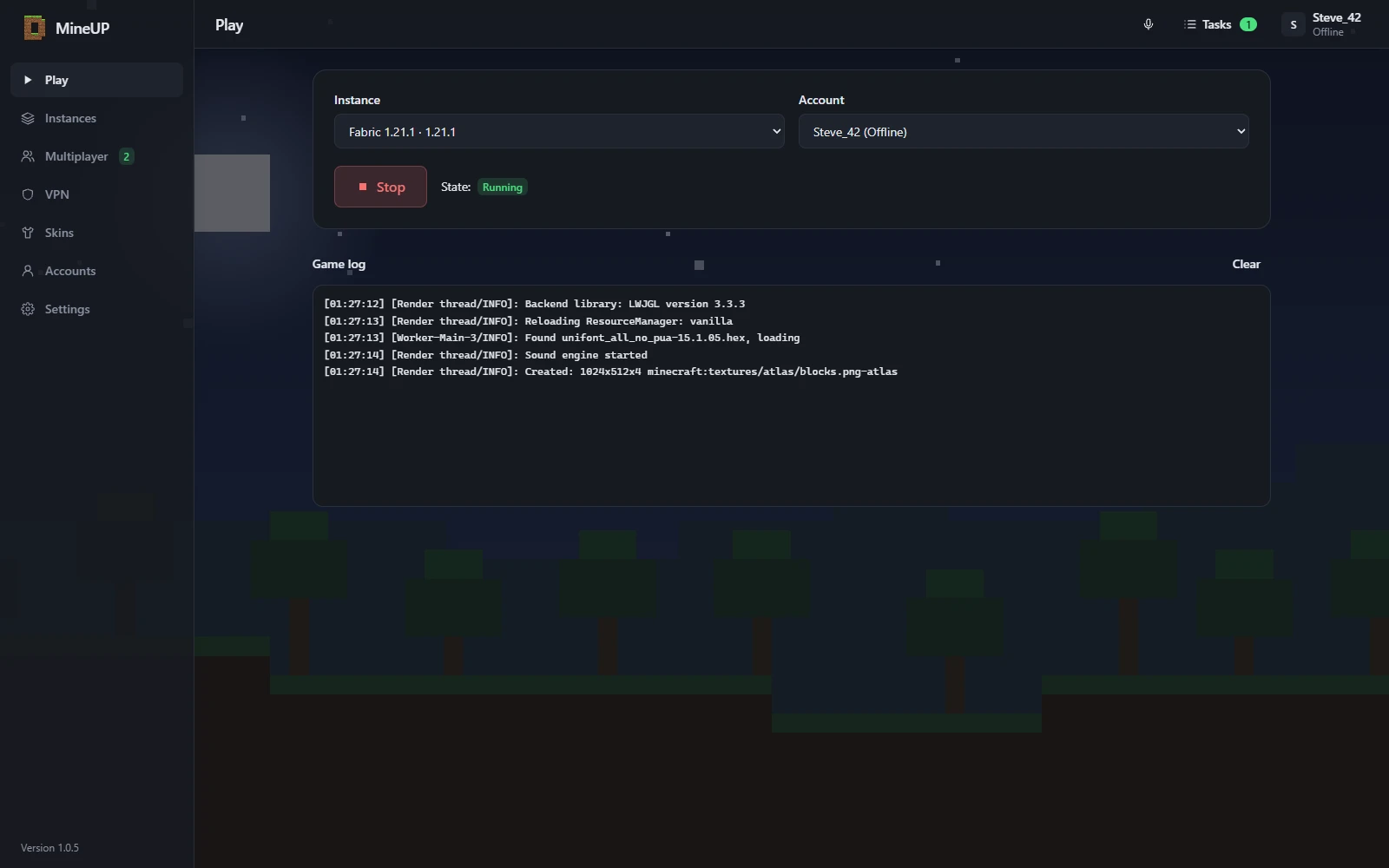
Task: Click the Game log heading
Action: [x=339, y=264]
